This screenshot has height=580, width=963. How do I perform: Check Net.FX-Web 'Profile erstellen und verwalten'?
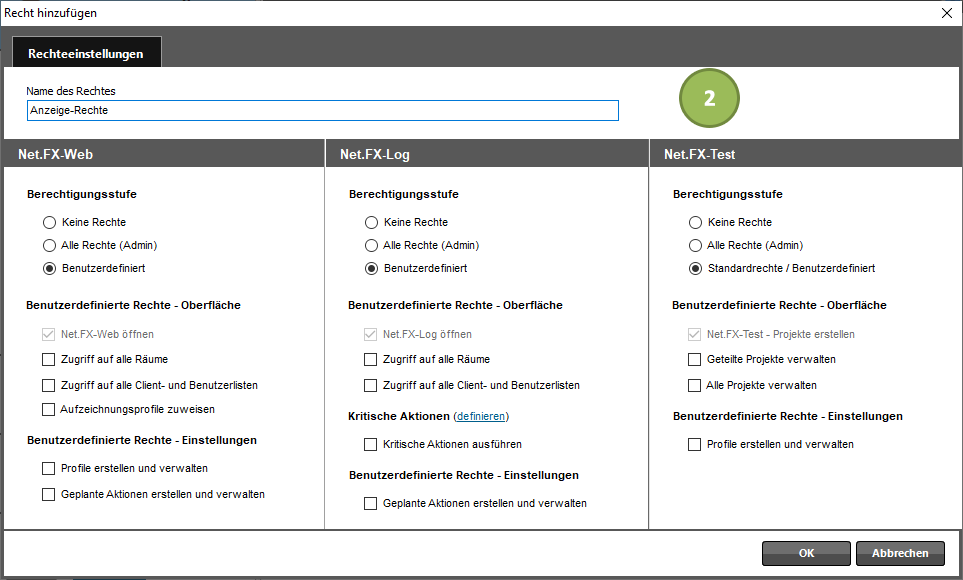coord(49,468)
